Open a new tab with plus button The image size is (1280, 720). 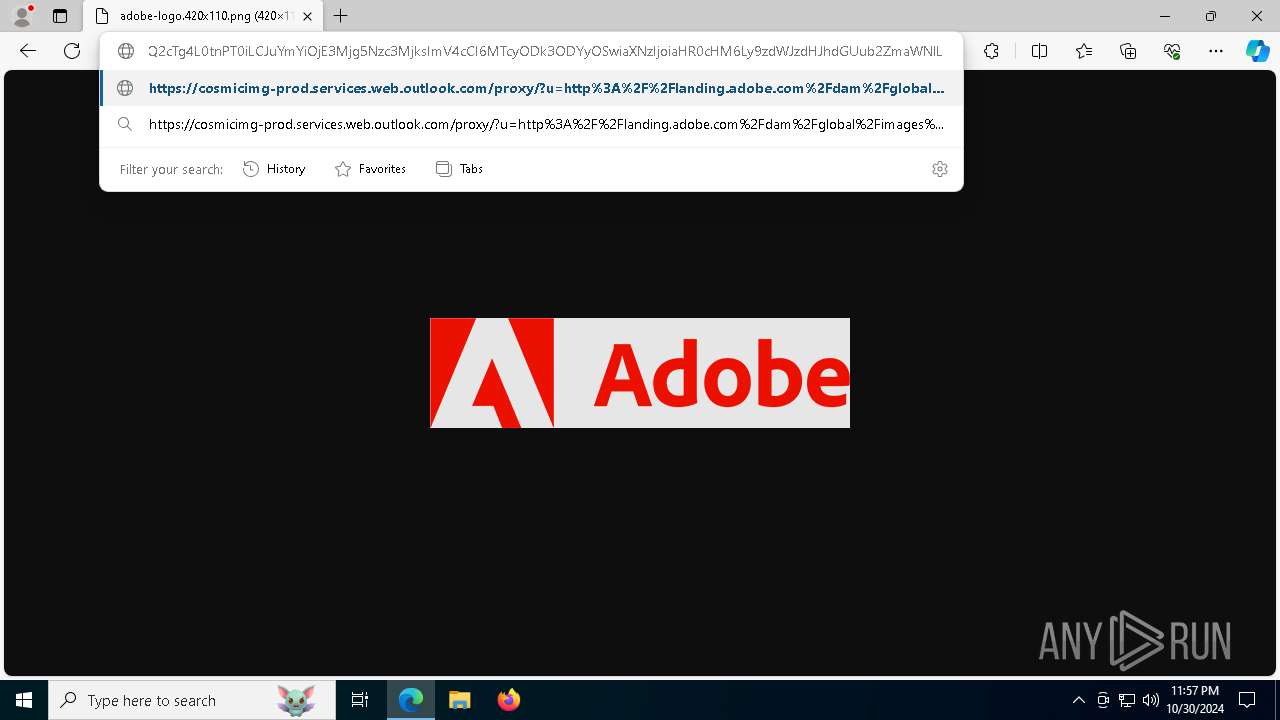pos(341,16)
